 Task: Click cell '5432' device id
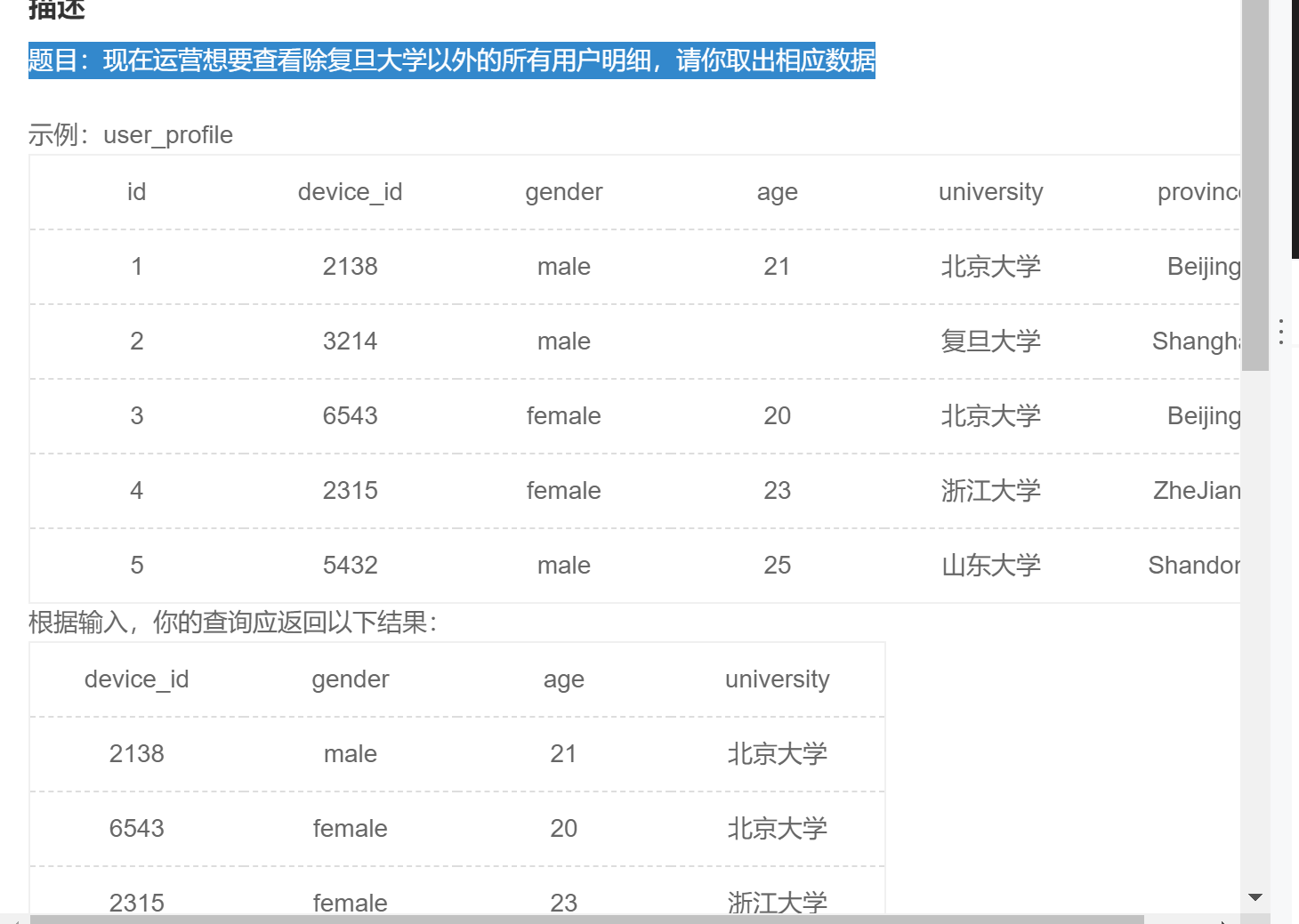tap(350, 566)
